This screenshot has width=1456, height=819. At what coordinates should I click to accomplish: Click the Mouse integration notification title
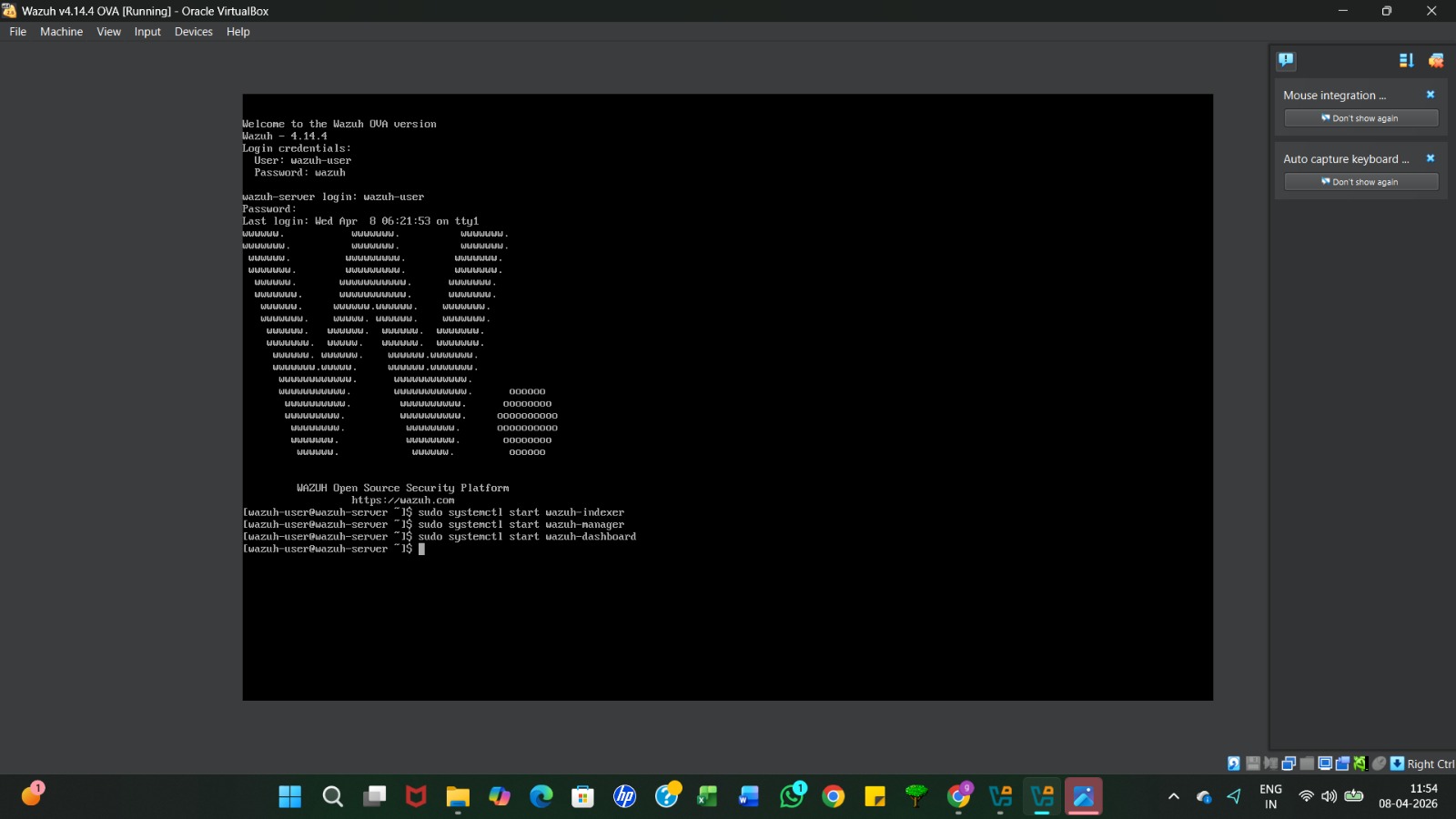(1334, 96)
